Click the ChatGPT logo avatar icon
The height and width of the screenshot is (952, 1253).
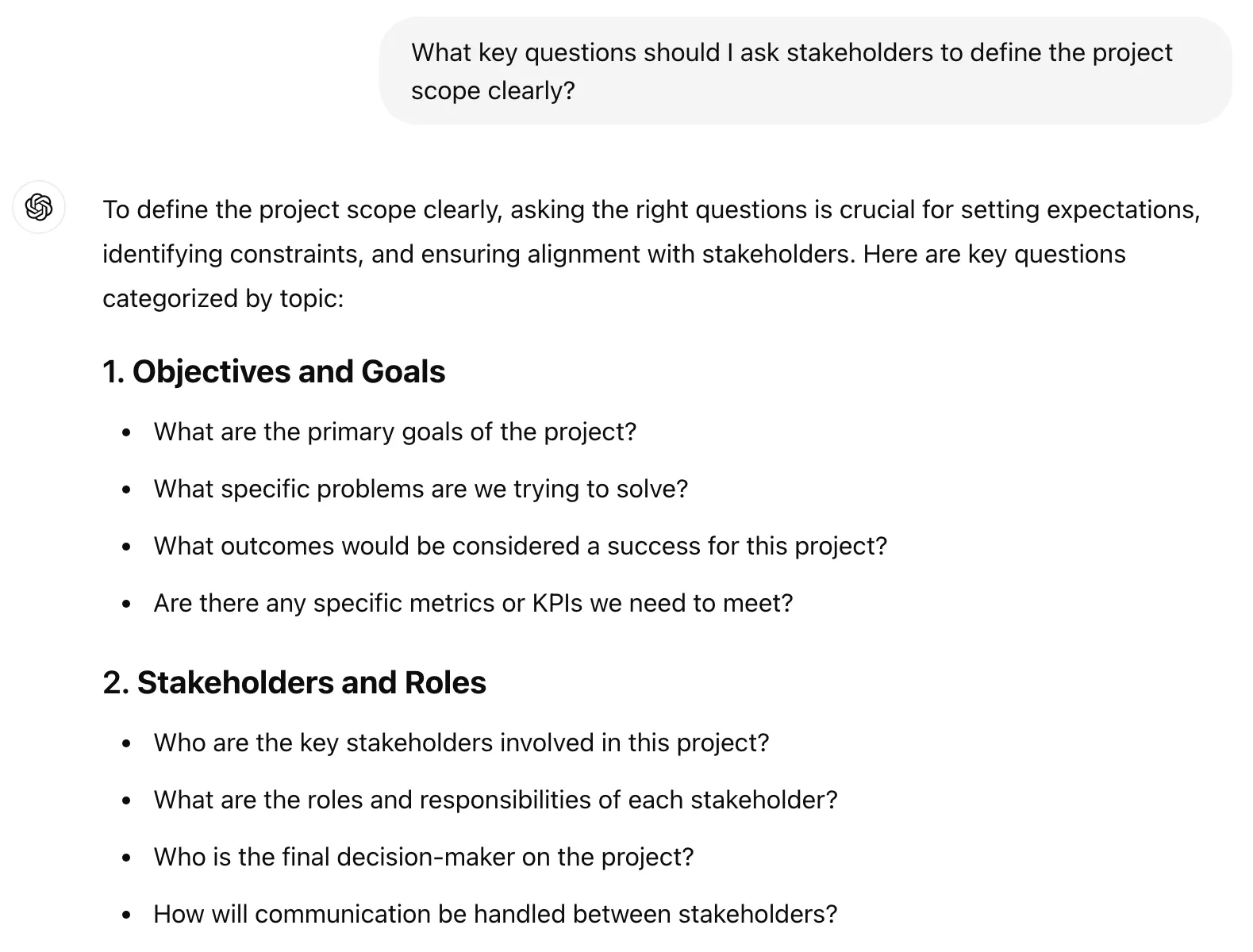point(39,207)
